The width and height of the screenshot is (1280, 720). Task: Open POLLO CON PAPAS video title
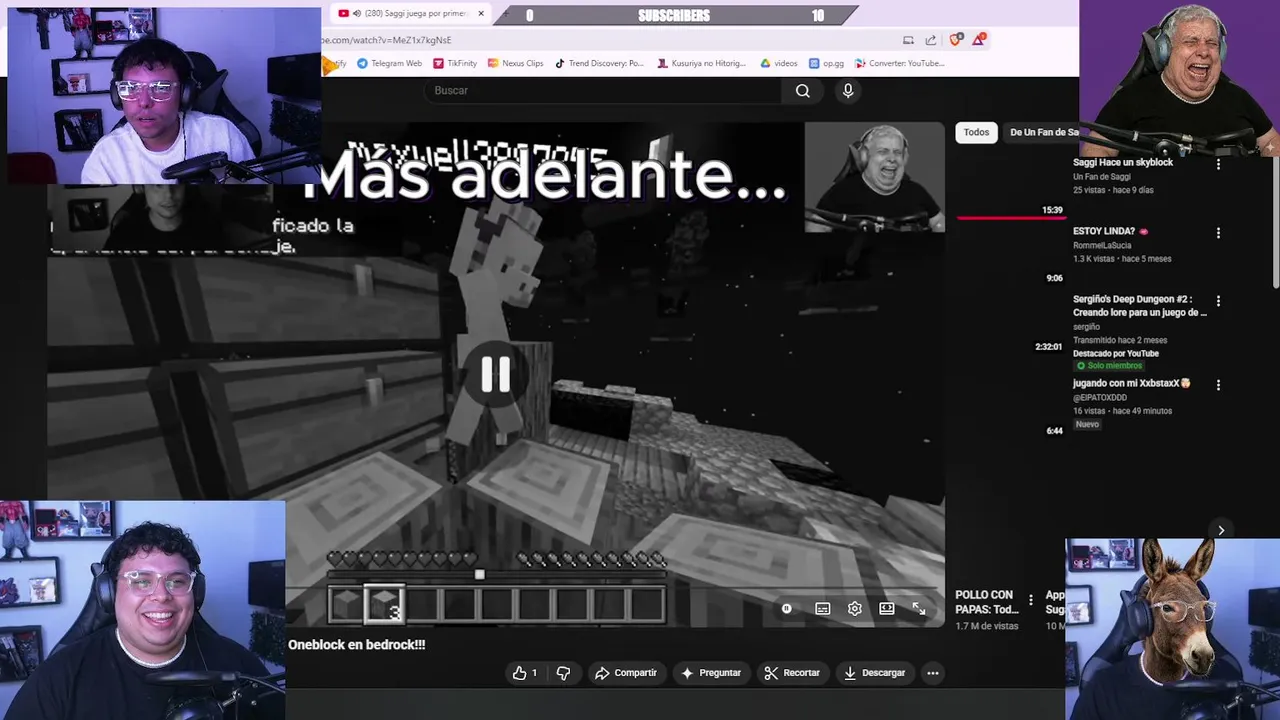tap(987, 602)
